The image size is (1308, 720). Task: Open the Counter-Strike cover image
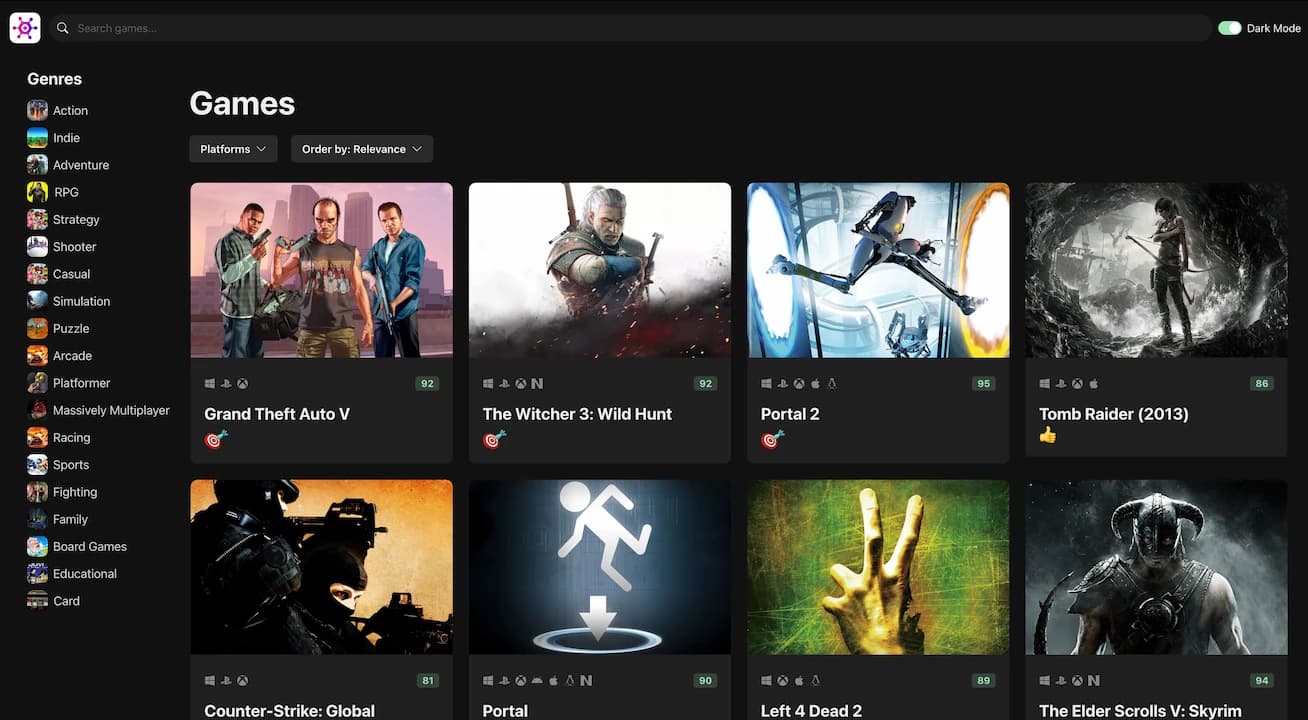(322, 567)
